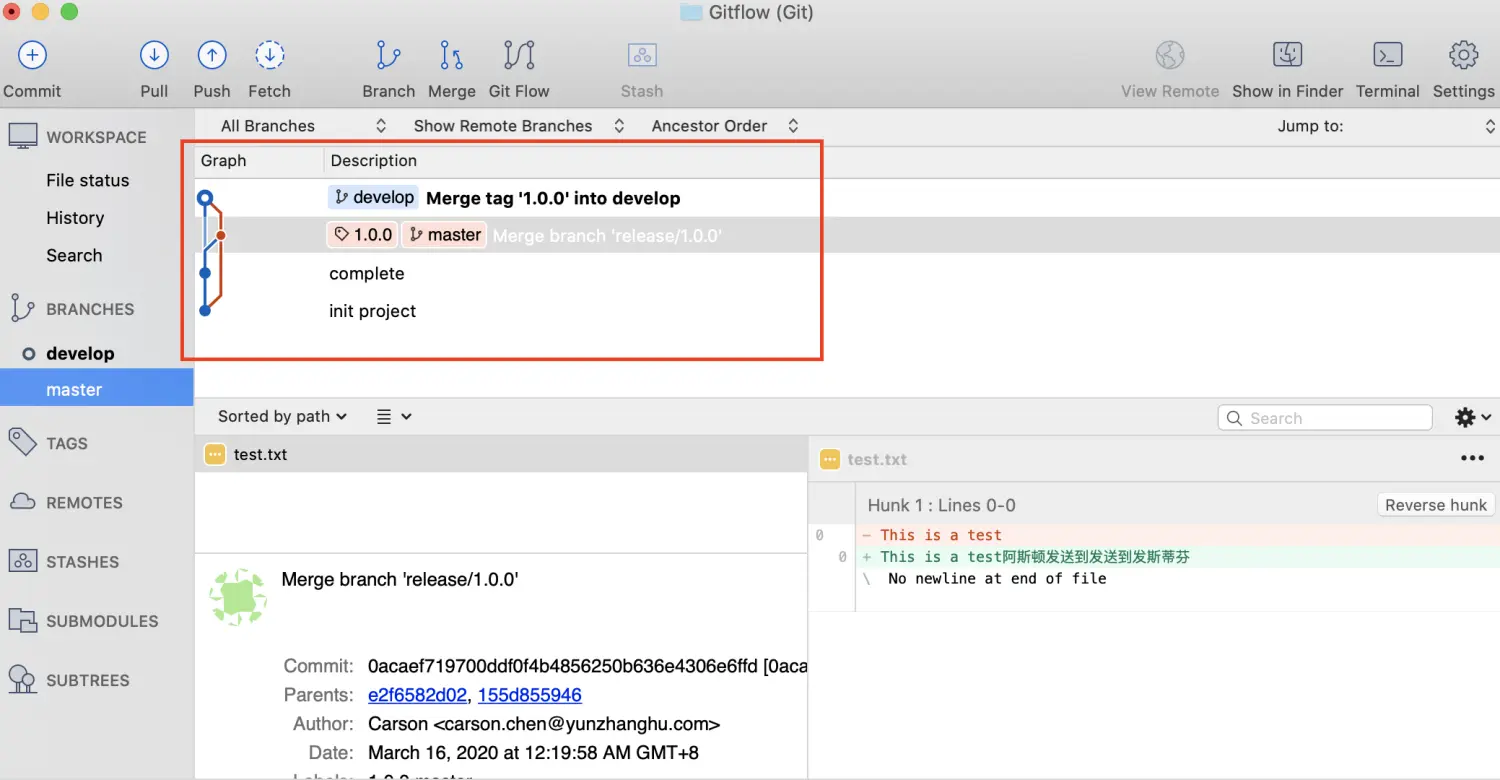1500x780 pixels.
Task: Launch the Git Flow tool
Action: (519, 56)
